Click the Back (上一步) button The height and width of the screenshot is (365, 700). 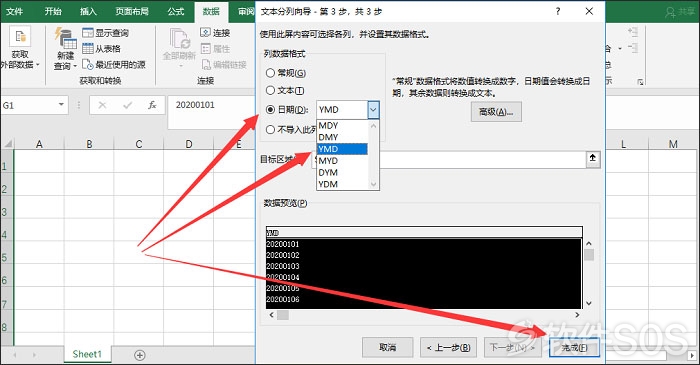coord(448,347)
